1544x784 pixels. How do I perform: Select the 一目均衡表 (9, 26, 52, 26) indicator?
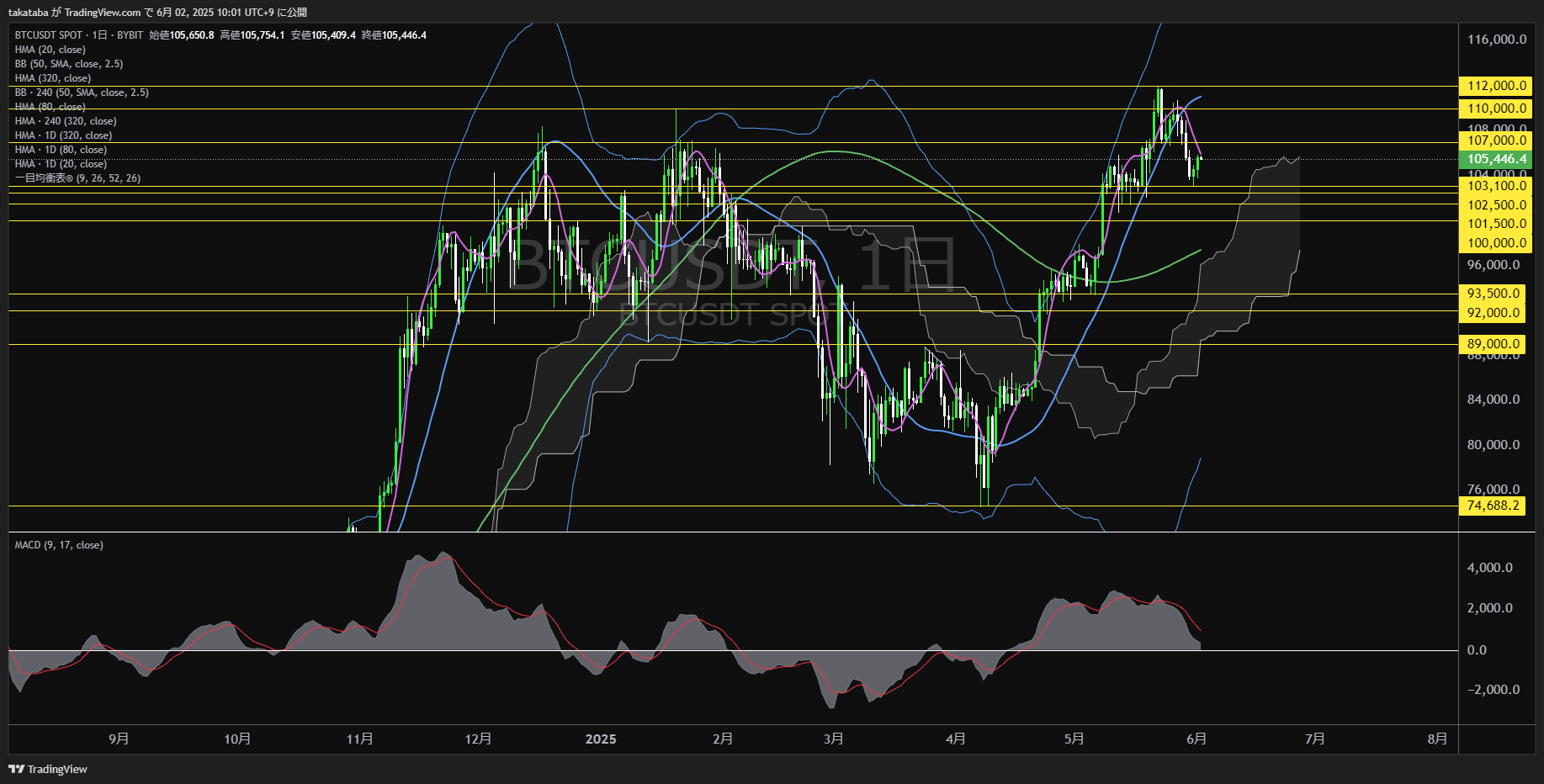point(77,178)
